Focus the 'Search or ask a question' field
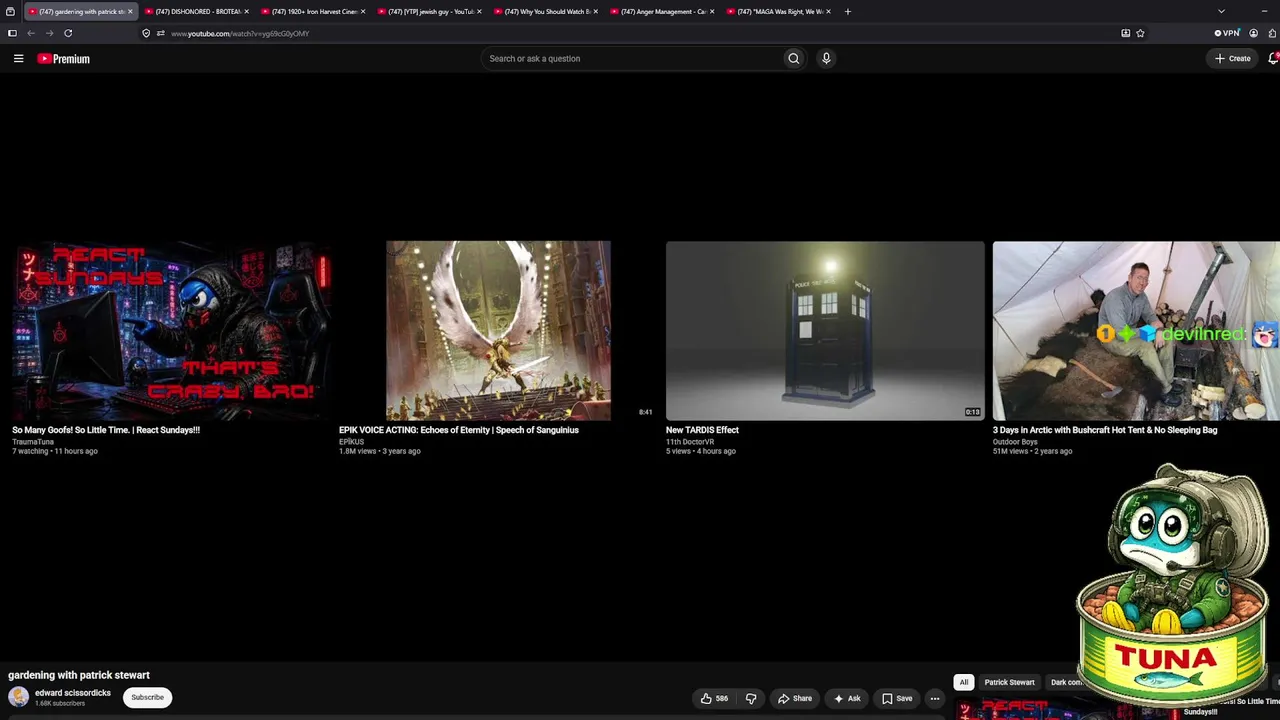This screenshot has height=720, width=1280. pyautogui.click(x=631, y=58)
